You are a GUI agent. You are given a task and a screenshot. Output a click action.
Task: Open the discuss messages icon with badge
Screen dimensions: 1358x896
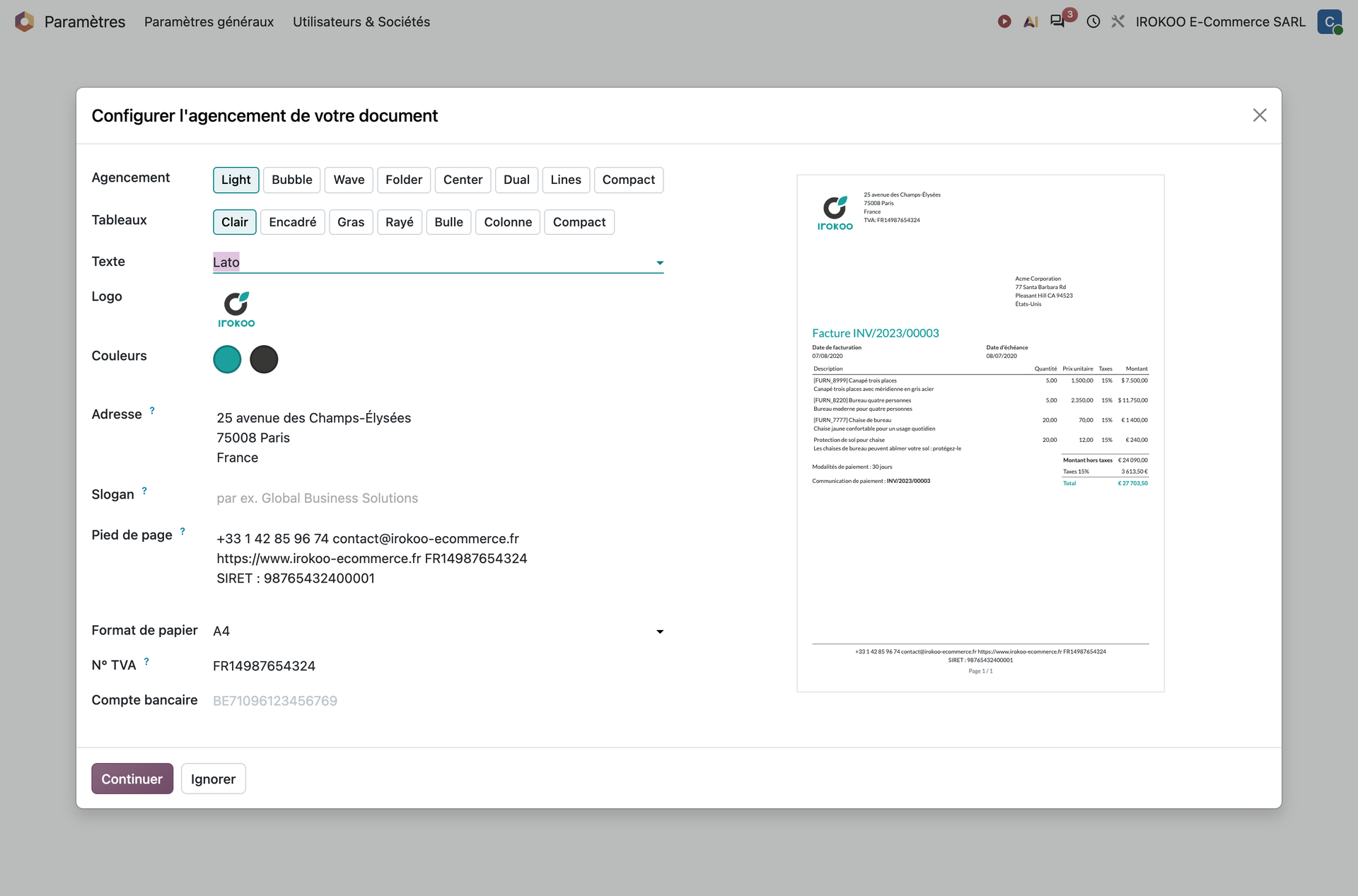(1058, 21)
